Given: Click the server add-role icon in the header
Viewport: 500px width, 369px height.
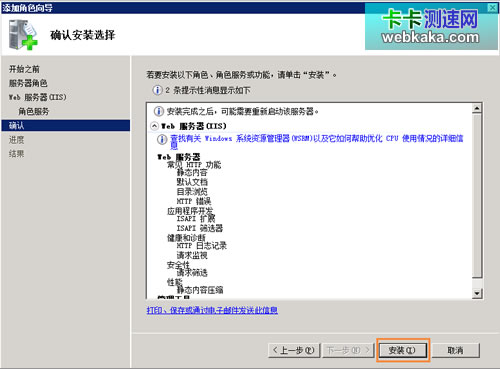Looking at the screenshot, I should 23,35.
